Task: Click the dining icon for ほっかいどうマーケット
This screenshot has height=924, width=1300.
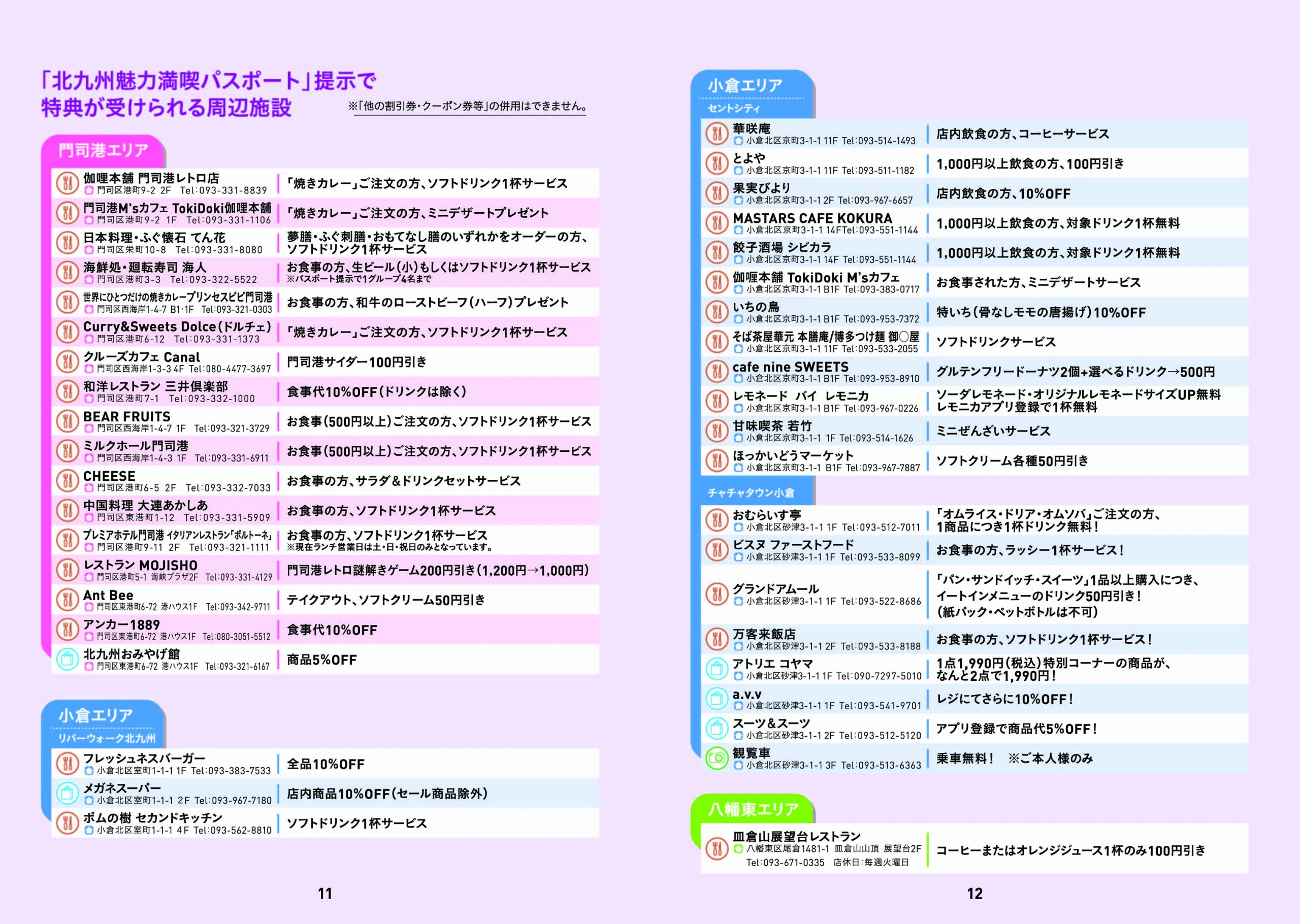Action: click(717, 461)
